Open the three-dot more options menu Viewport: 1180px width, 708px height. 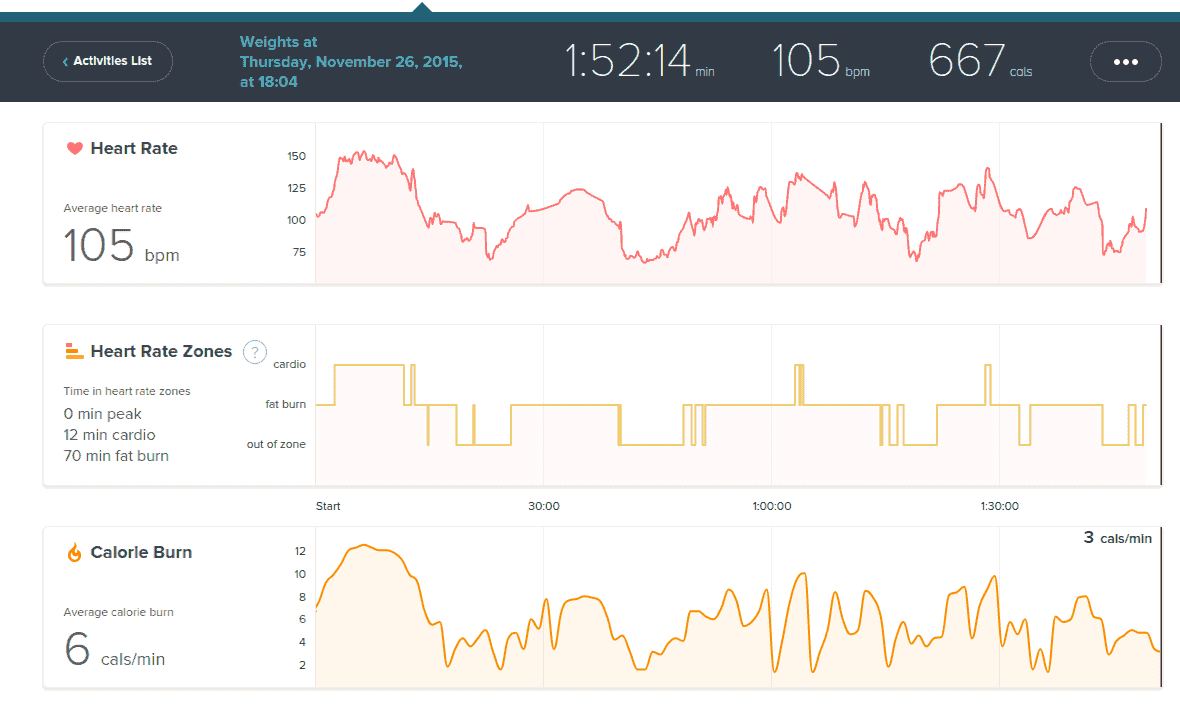(1125, 61)
